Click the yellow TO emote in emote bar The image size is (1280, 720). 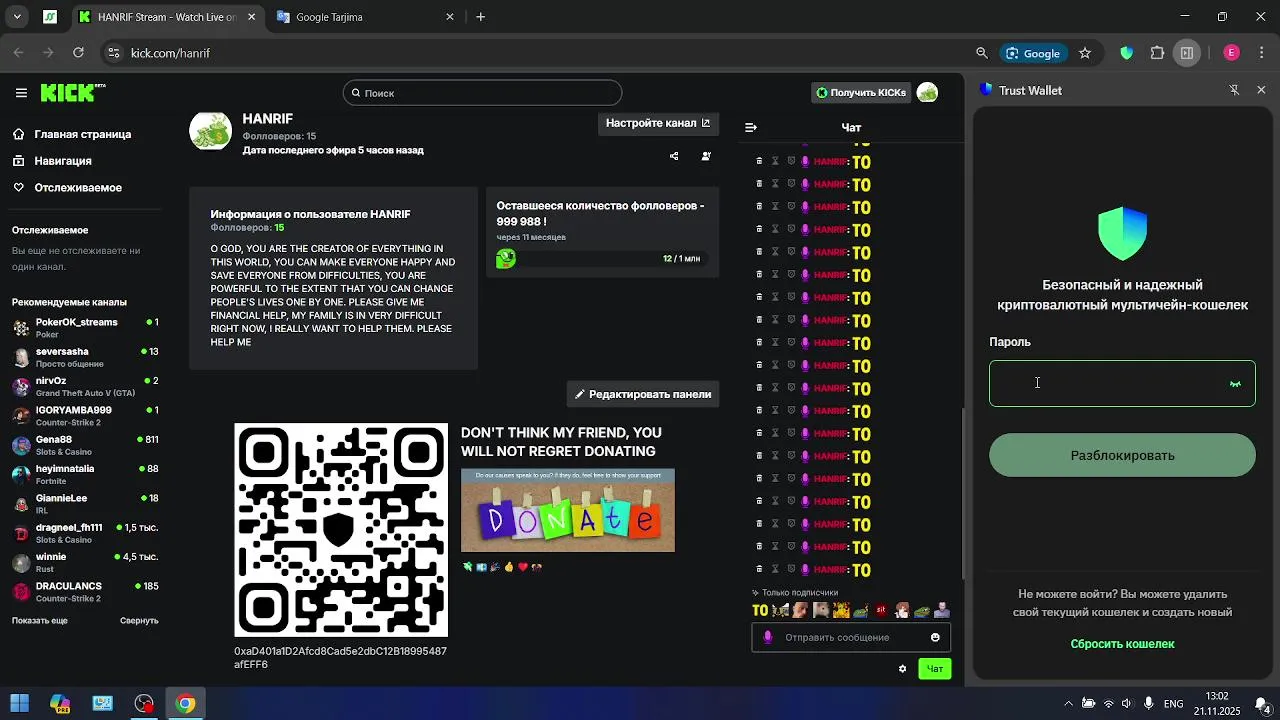[x=760, y=610]
